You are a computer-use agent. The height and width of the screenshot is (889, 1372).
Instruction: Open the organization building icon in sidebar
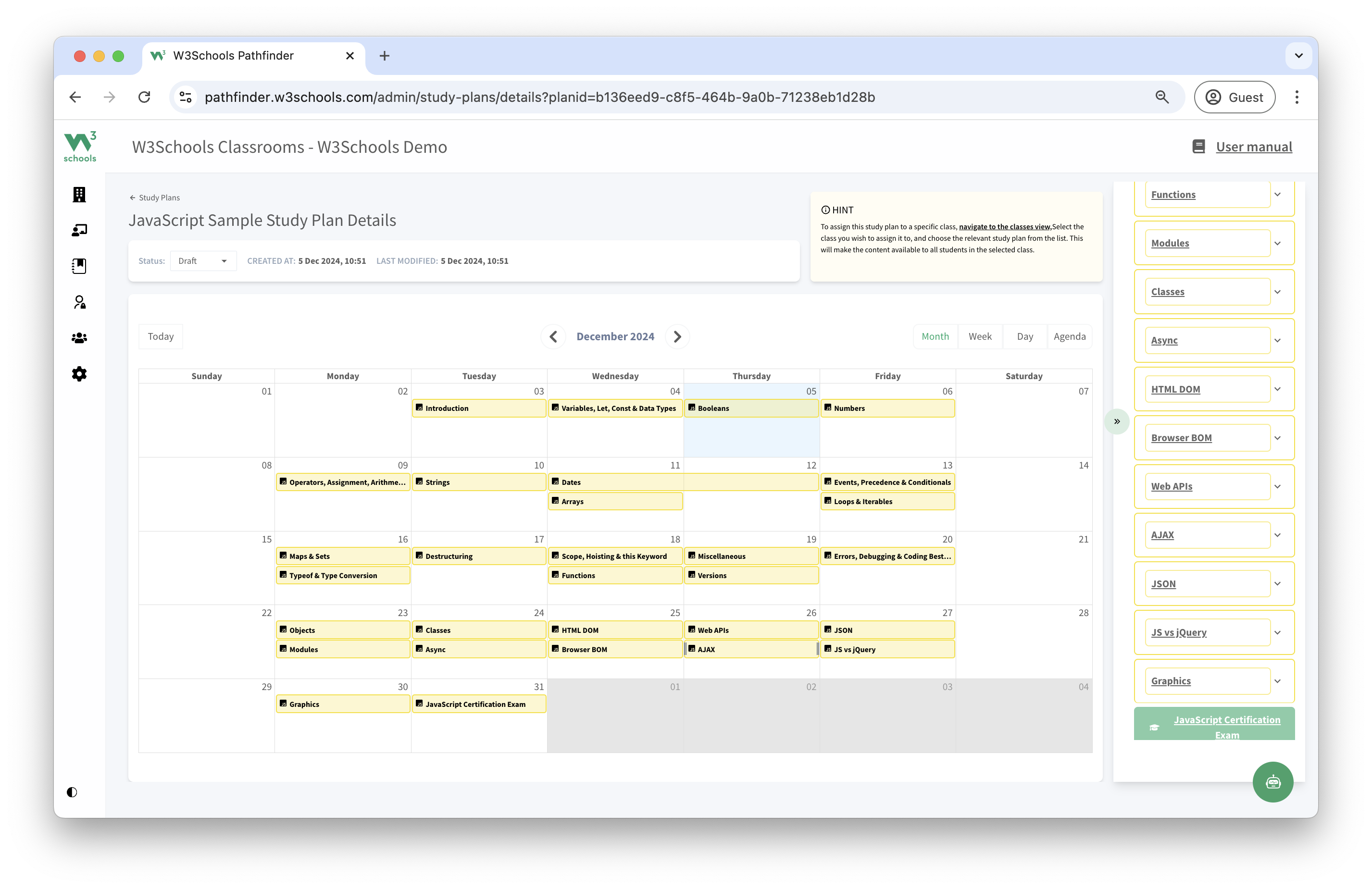(79, 195)
